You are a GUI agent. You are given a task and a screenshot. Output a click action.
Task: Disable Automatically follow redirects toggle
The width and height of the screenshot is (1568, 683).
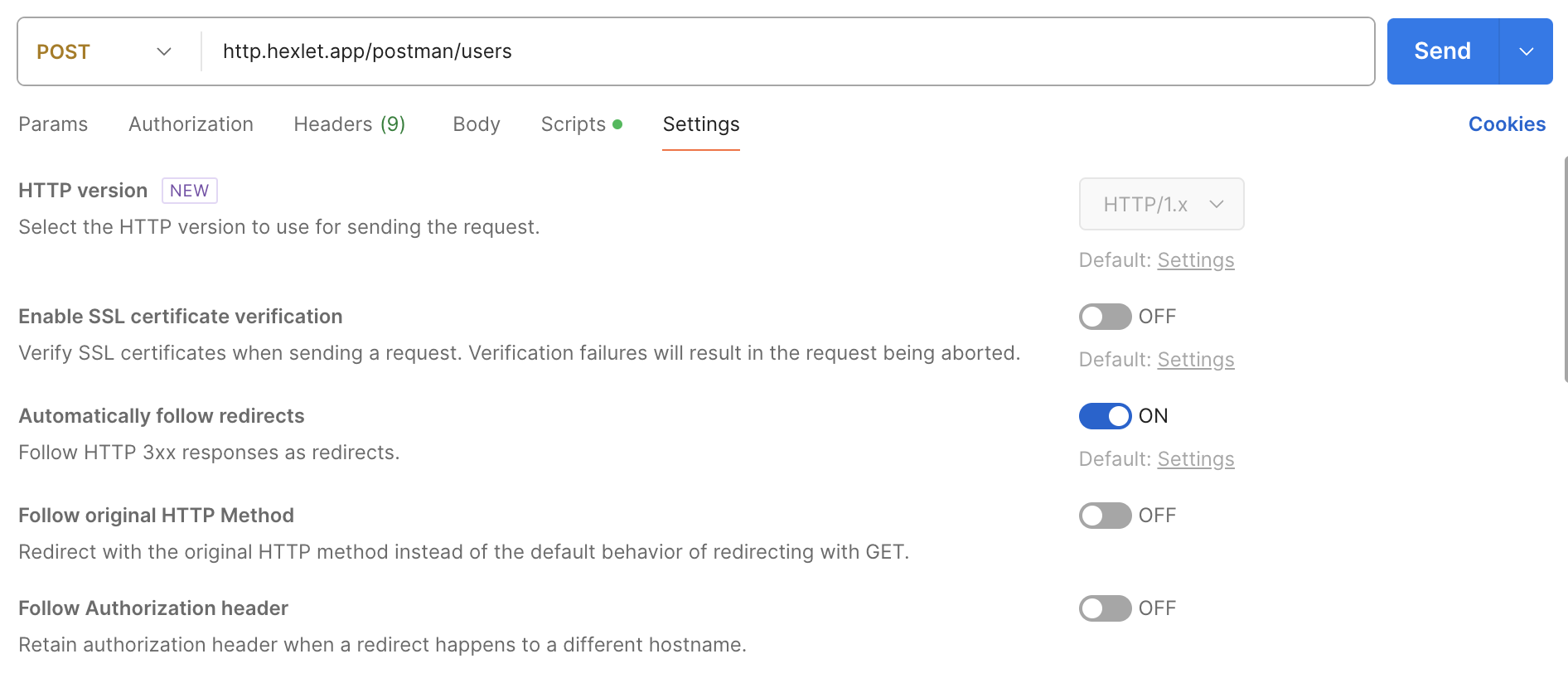point(1105,416)
